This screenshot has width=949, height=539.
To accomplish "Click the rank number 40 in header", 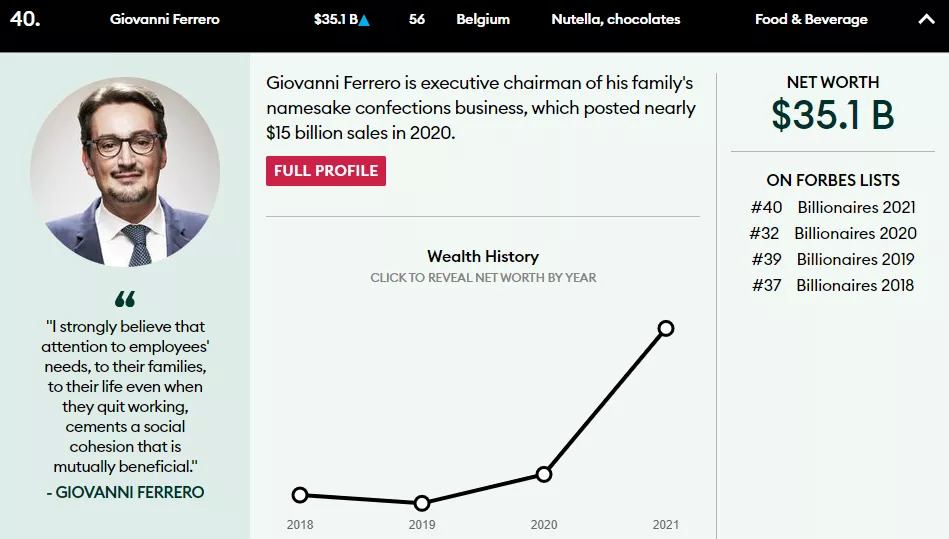I will [25, 19].
